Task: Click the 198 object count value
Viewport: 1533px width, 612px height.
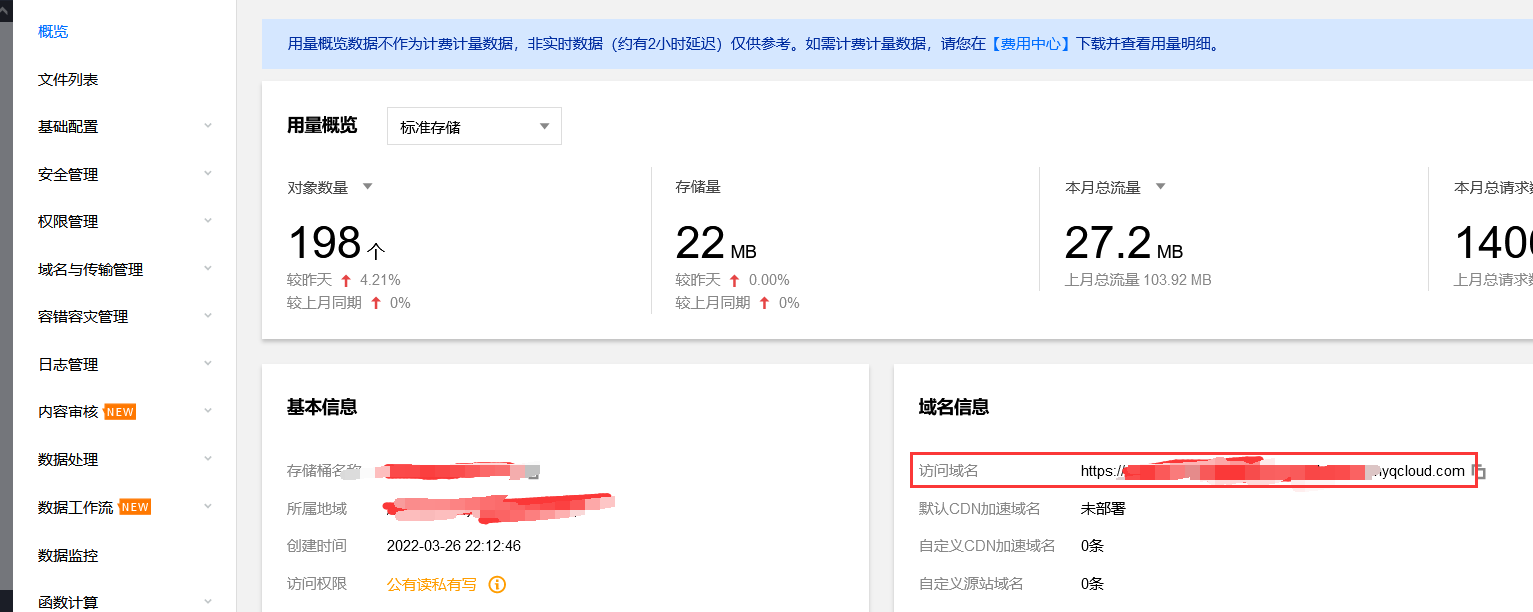Action: (324, 243)
